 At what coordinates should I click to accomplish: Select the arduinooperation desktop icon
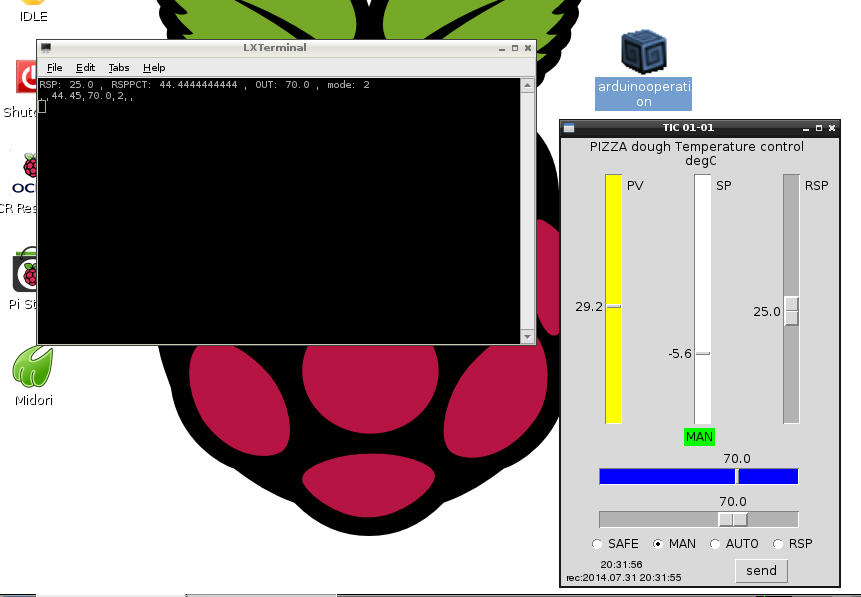point(643,53)
